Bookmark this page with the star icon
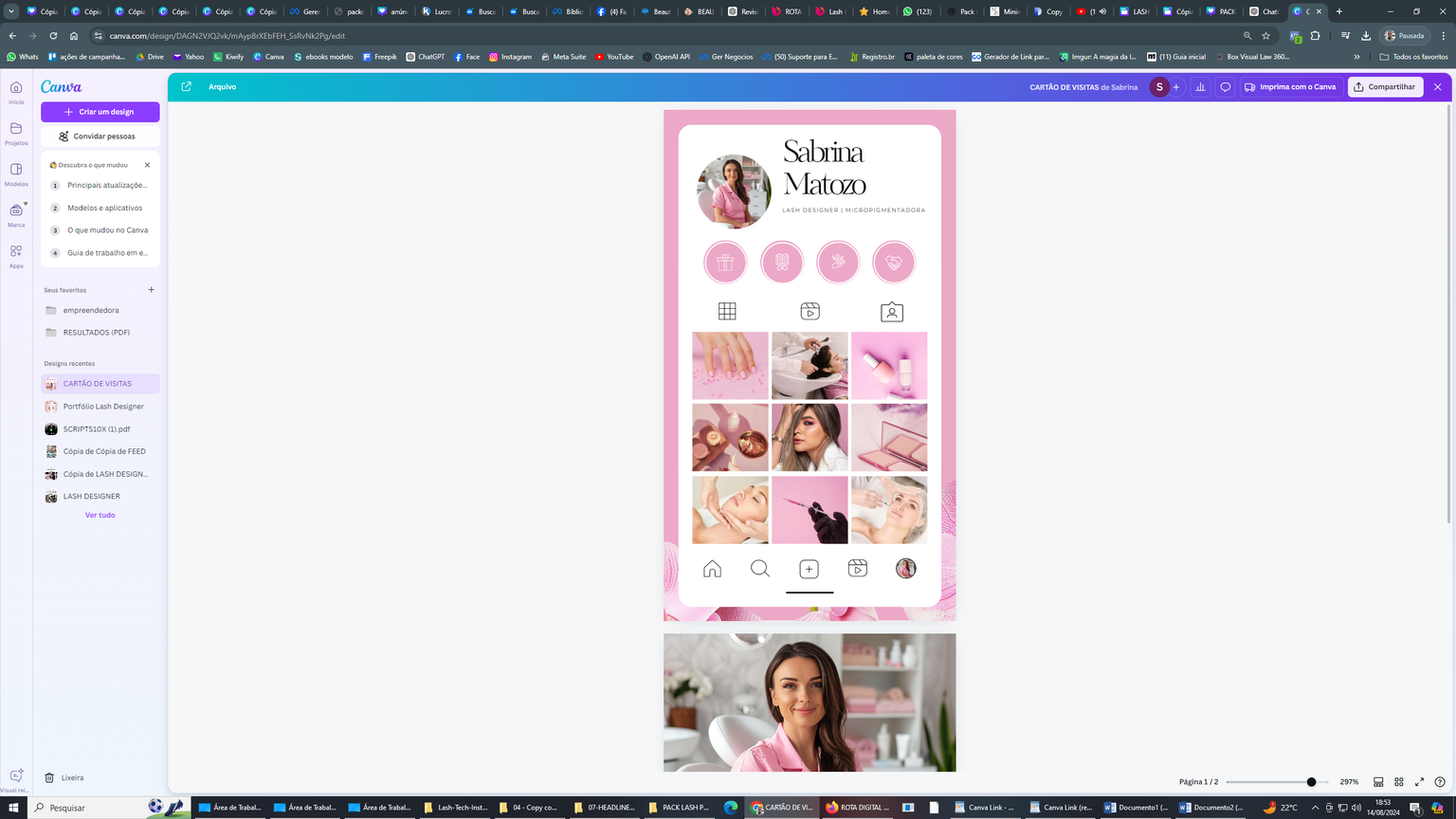The height and width of the screenshot is (819, 1456). [x=1265, y=36]
